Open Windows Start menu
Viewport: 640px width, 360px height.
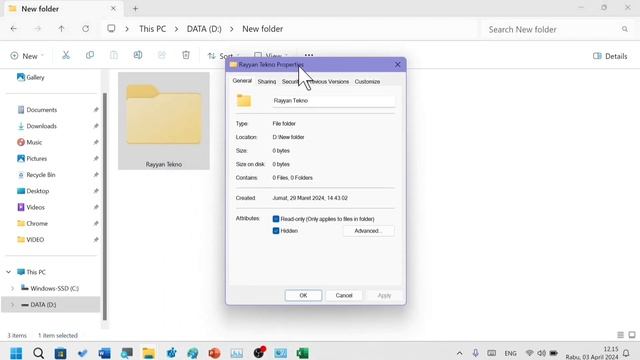(x=16, y=353)
